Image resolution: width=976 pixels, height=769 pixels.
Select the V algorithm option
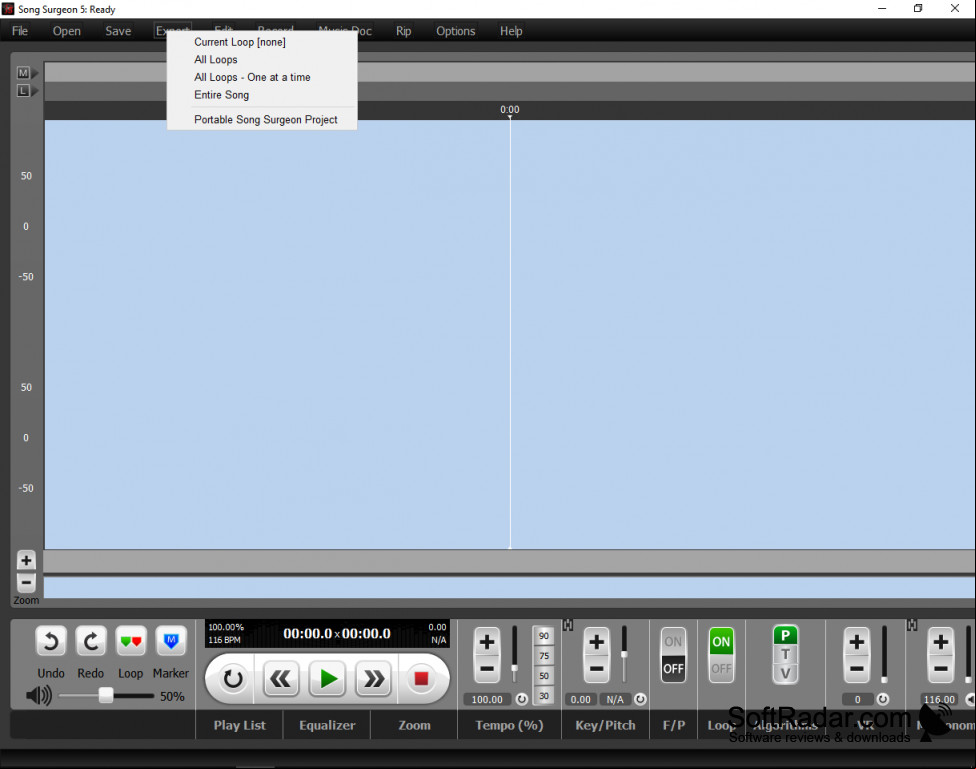785,674
